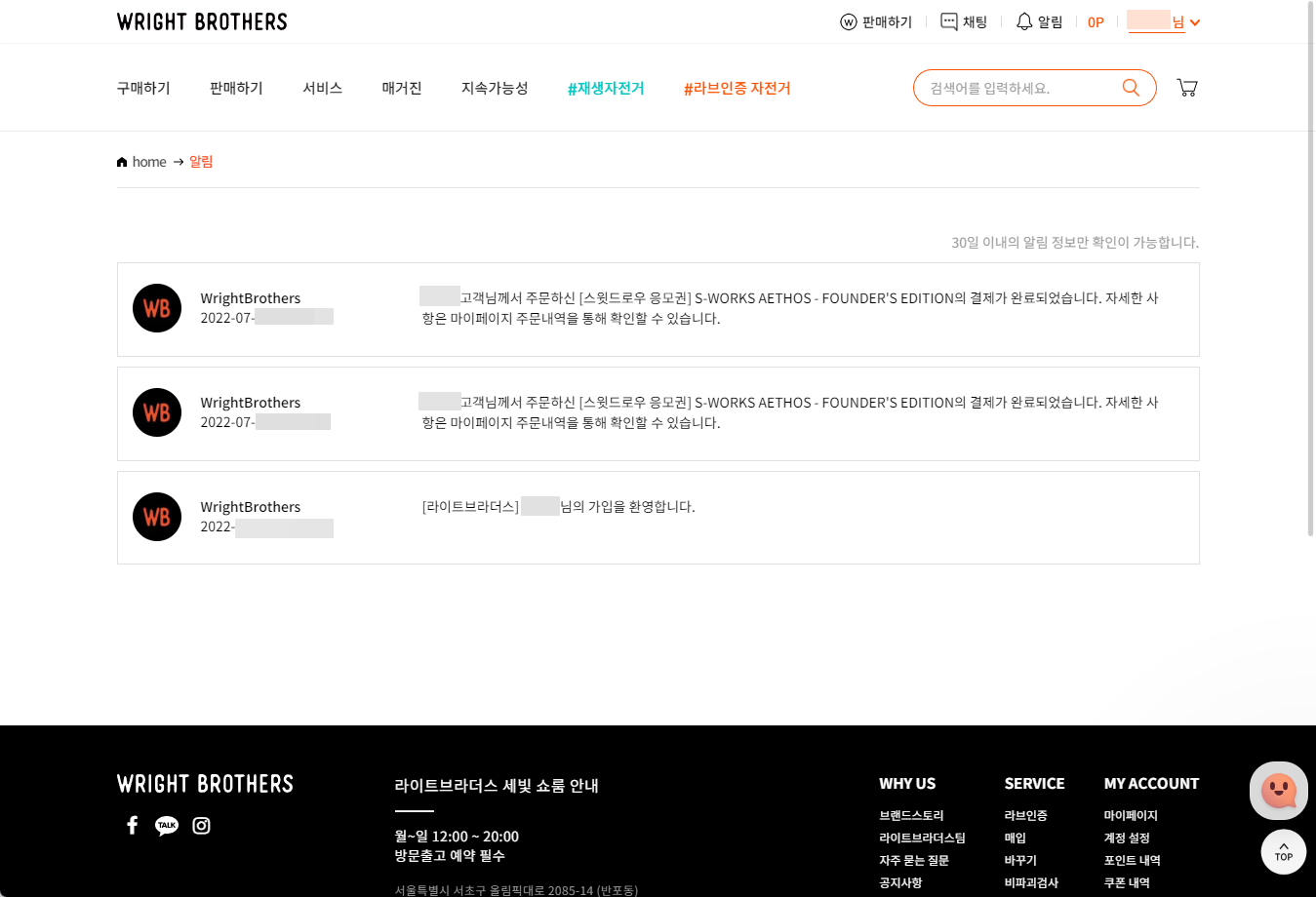This screenshot has height=897, width=1316.
Task: Open the 지속가능성 menu
Action: pos(495,88)
